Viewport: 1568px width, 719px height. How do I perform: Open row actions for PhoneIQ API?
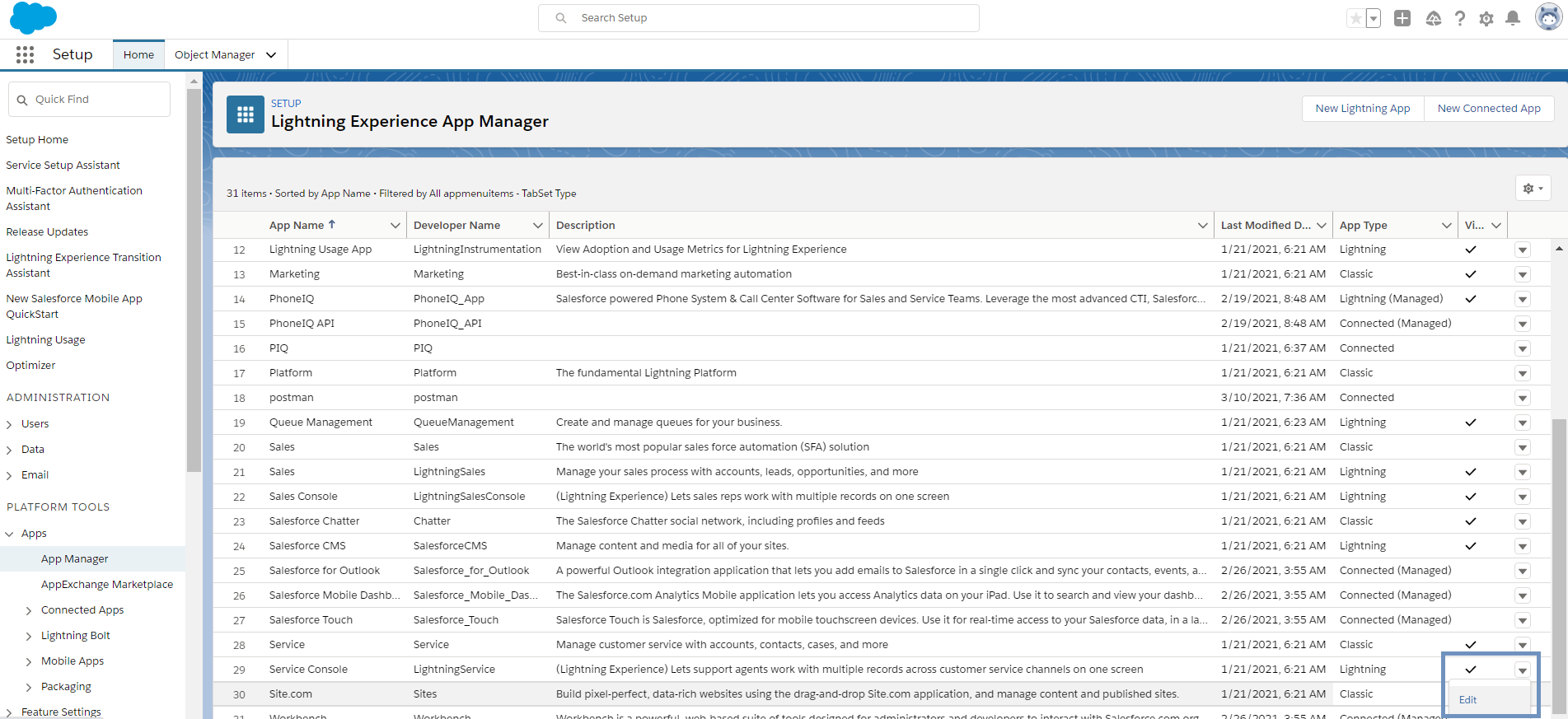[1523, 324]
